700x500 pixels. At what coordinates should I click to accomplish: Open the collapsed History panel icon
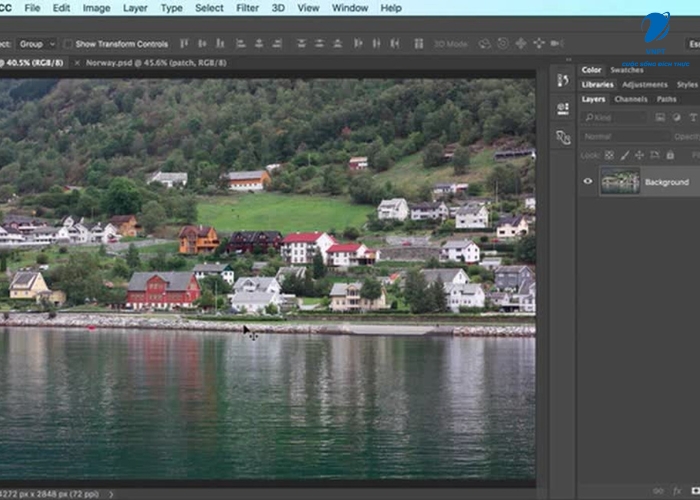[563, 80]
